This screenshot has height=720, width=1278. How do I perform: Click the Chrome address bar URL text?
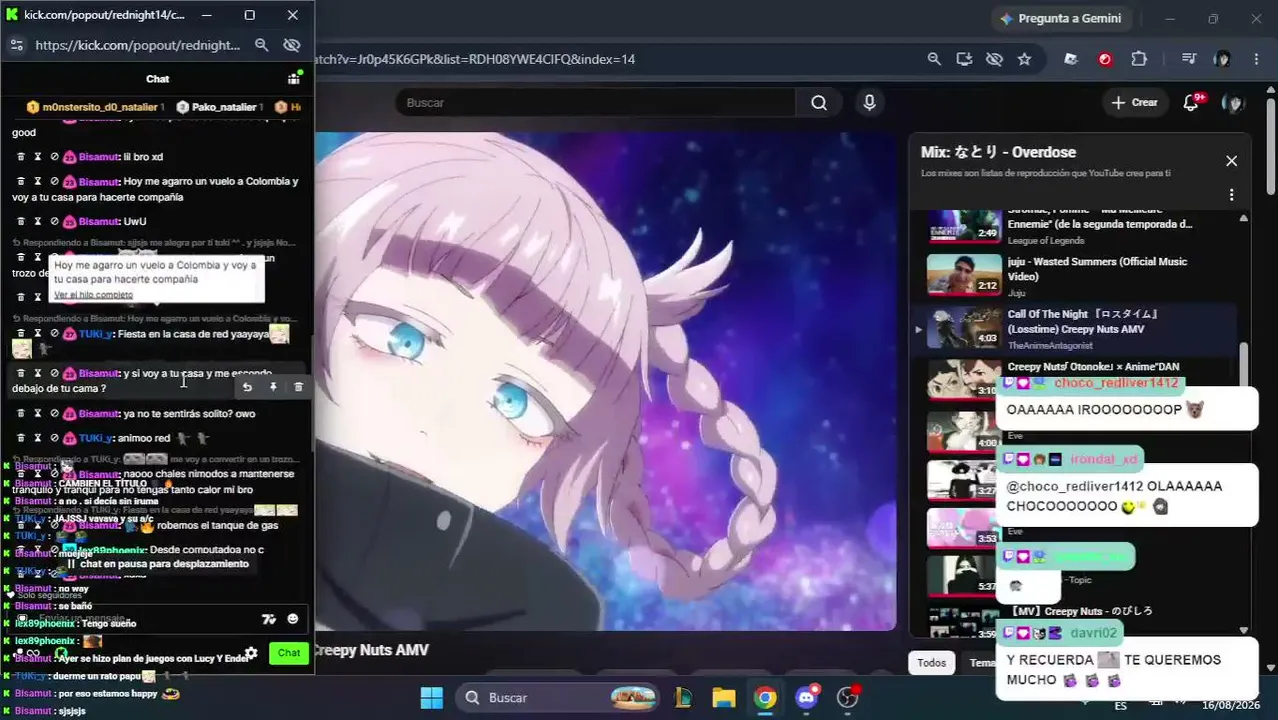pyautogui.click(x=475, y=59)
